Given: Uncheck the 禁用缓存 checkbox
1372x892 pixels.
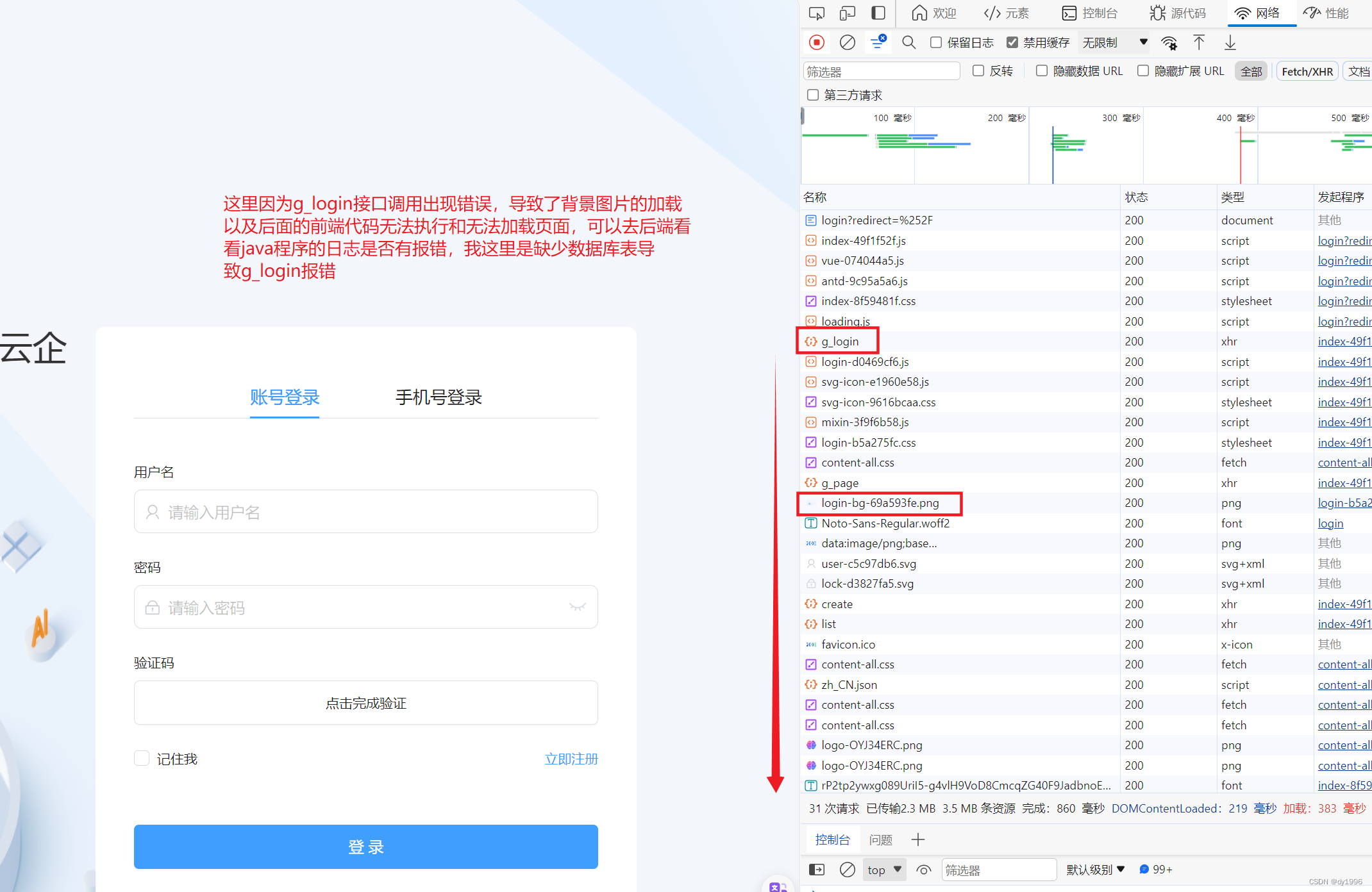Looking at the screenshot, I should [1012, 42].
